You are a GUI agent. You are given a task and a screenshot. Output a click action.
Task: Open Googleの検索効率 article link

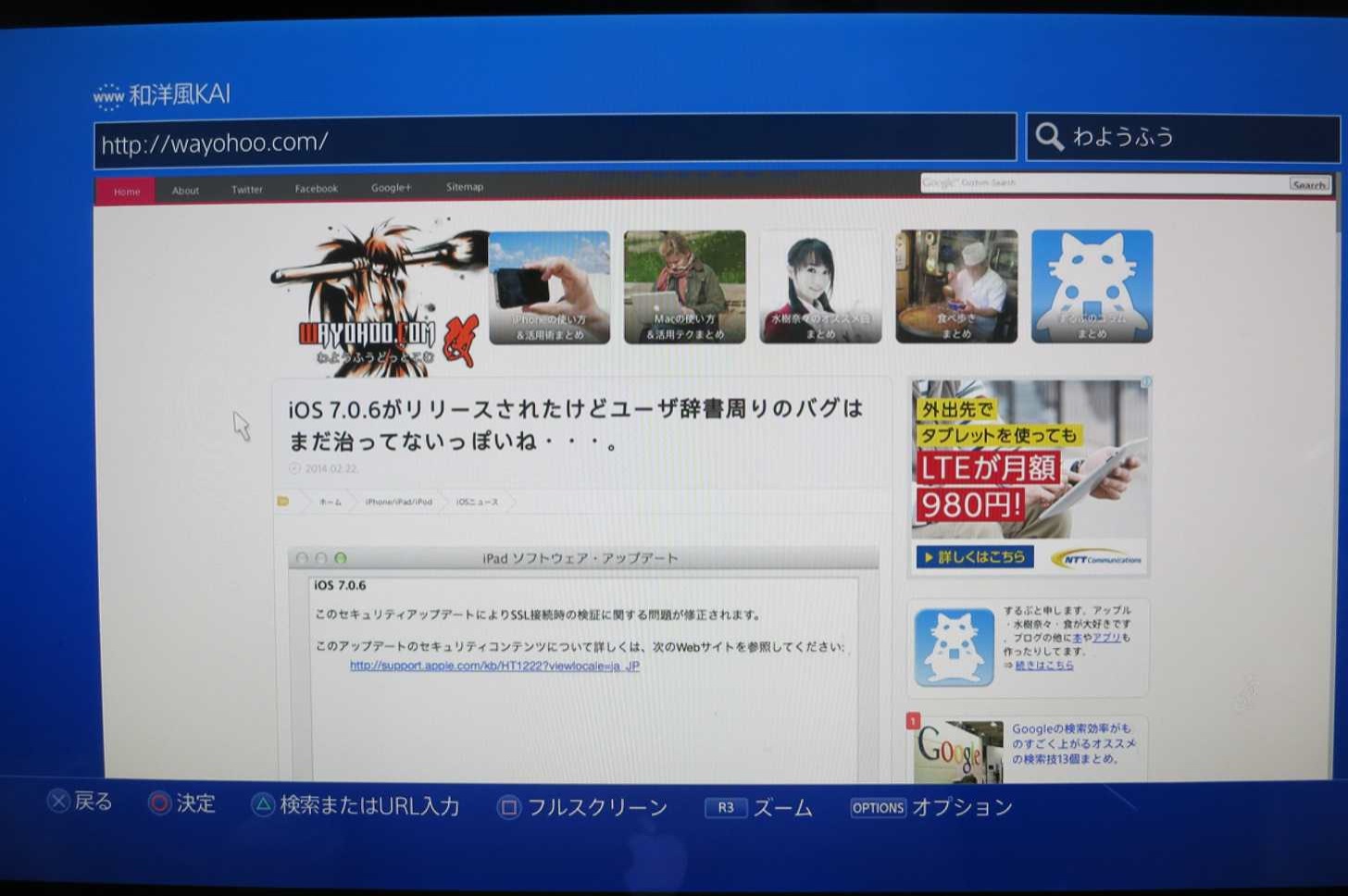click(1072, 743)
